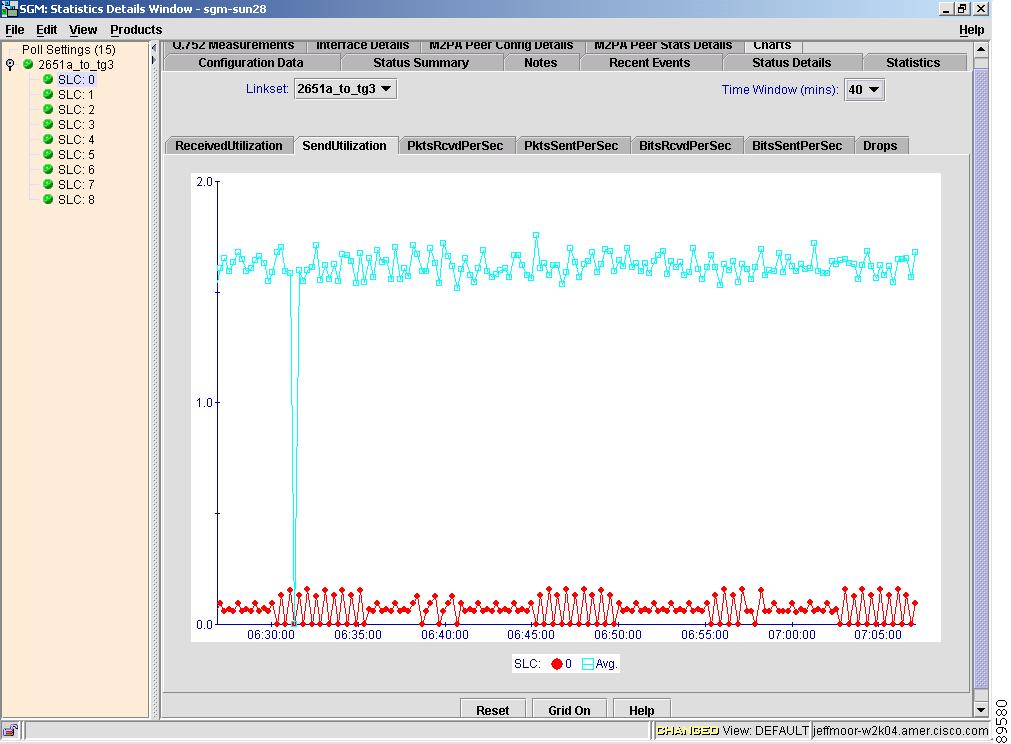Click the Help button below the chart
The height and width of the screenshot is (744, 1011).
(x=641, y=710)
